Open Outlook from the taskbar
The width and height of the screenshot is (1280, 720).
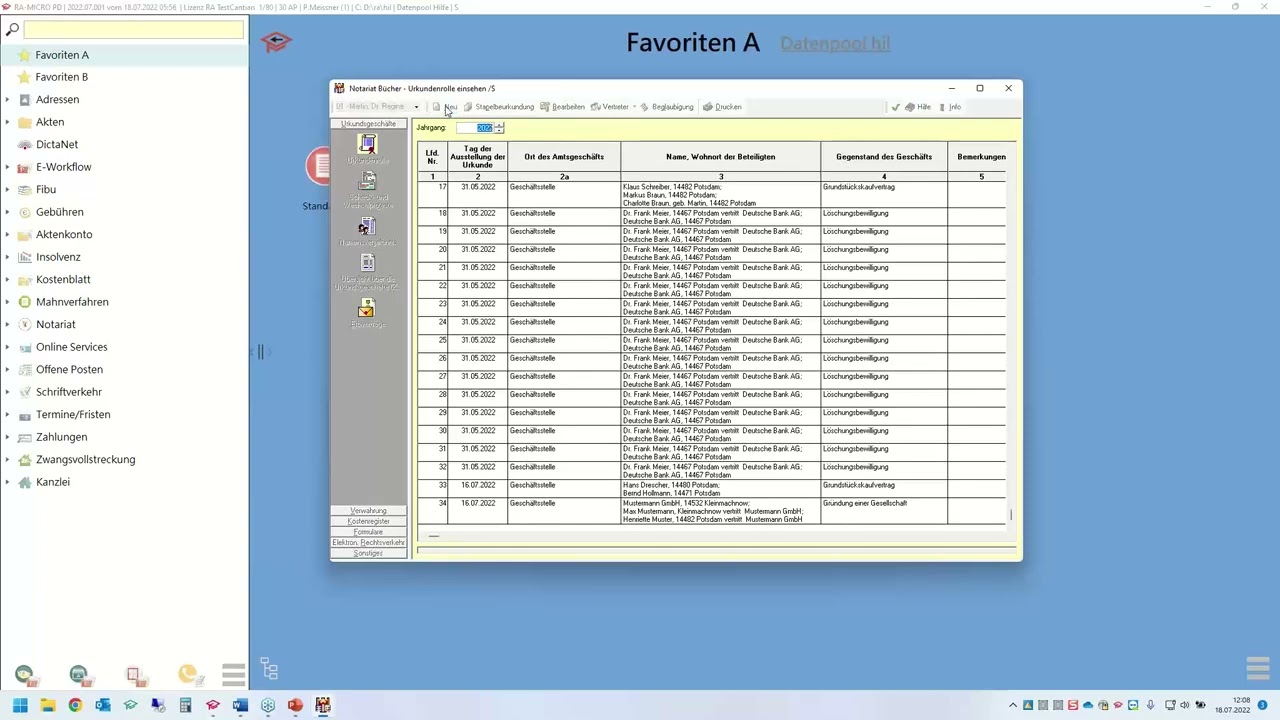(x=102, y=705)
